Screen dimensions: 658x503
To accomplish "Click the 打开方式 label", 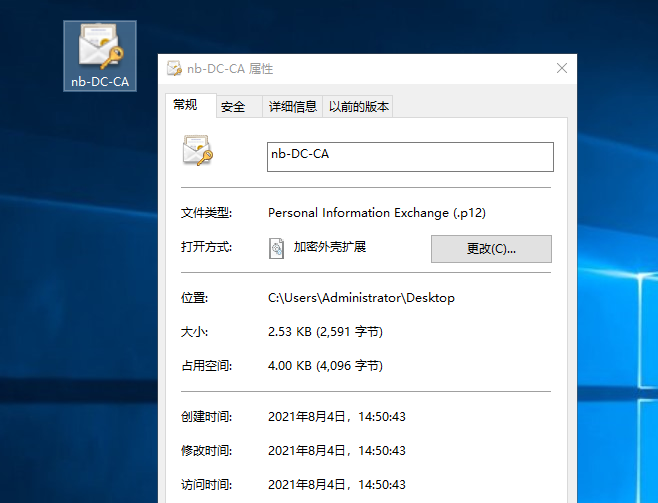I will 206,247.
